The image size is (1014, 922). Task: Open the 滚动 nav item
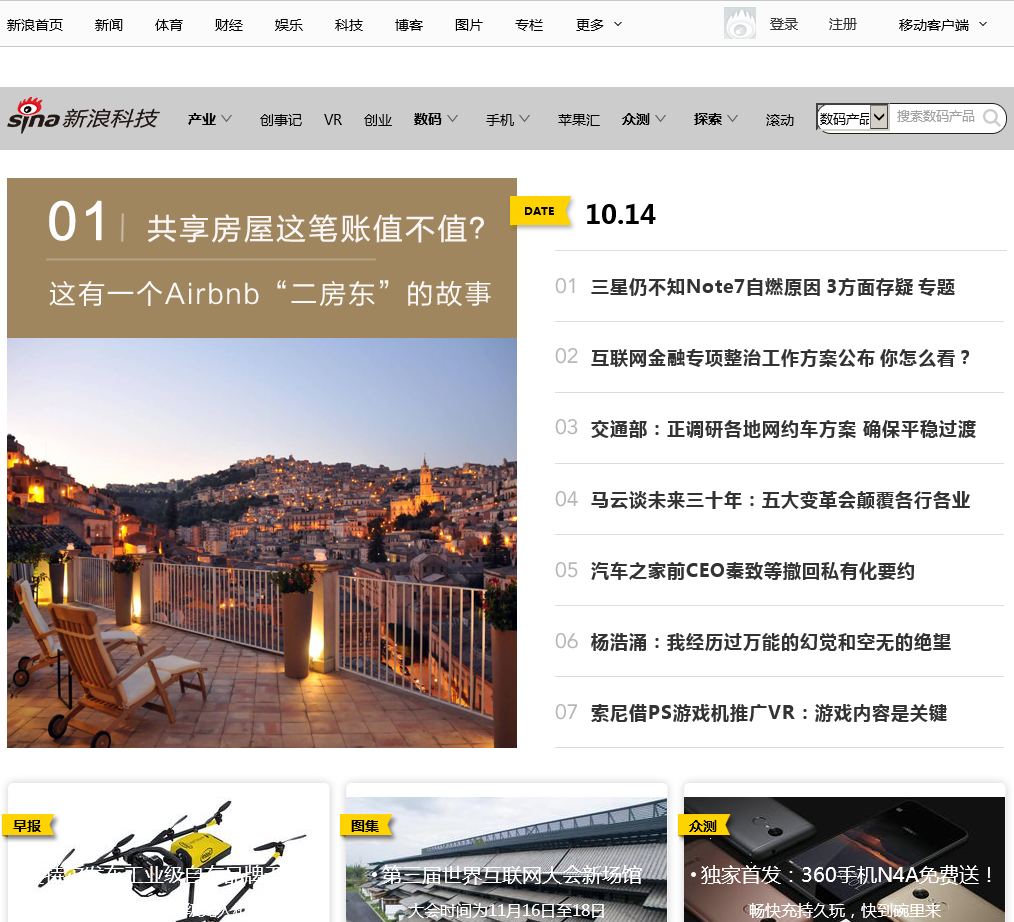[x=780, y=120]
